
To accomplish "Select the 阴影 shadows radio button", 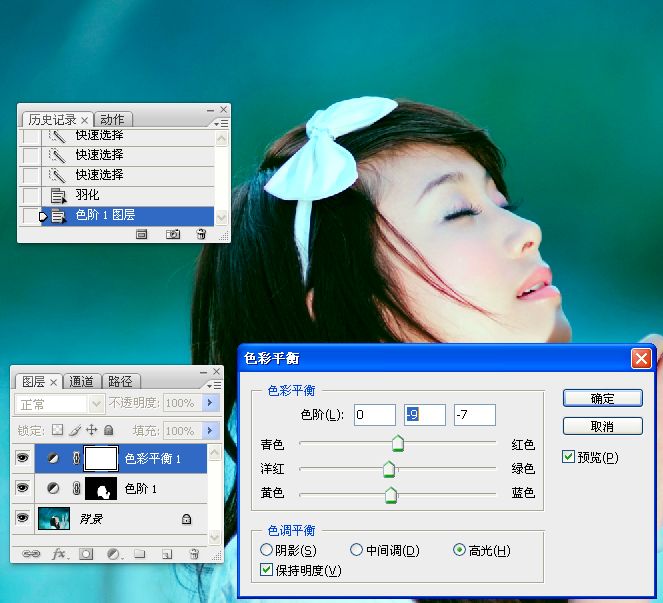I will (266, 550).
